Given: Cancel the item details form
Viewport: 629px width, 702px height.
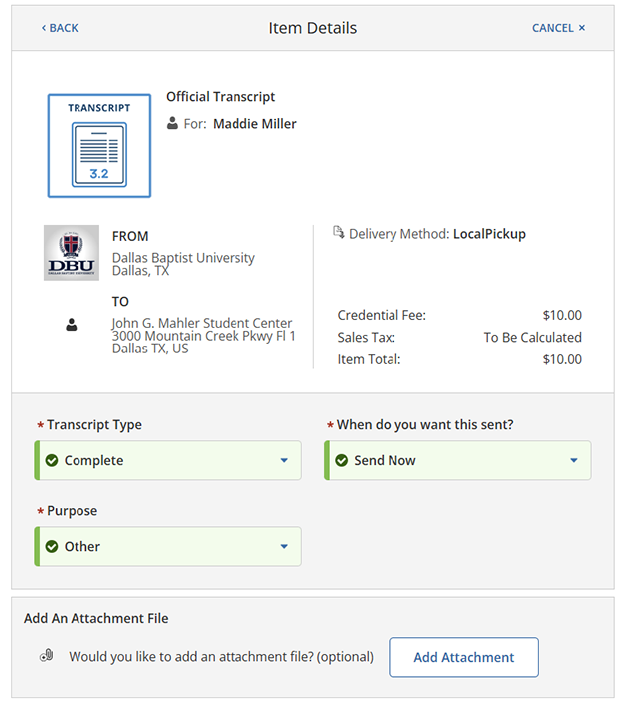Looking at the screenshot, I should [x=558, y=28].
